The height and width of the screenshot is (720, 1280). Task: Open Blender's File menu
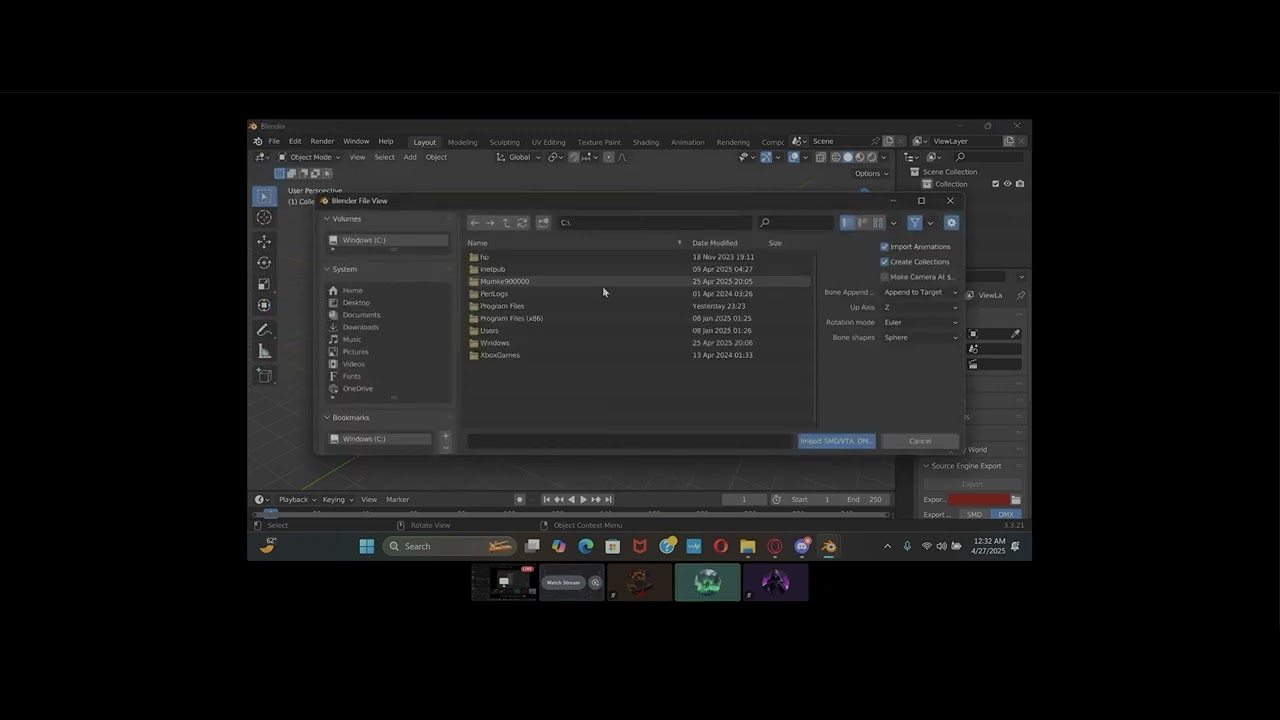pos(274,141)
